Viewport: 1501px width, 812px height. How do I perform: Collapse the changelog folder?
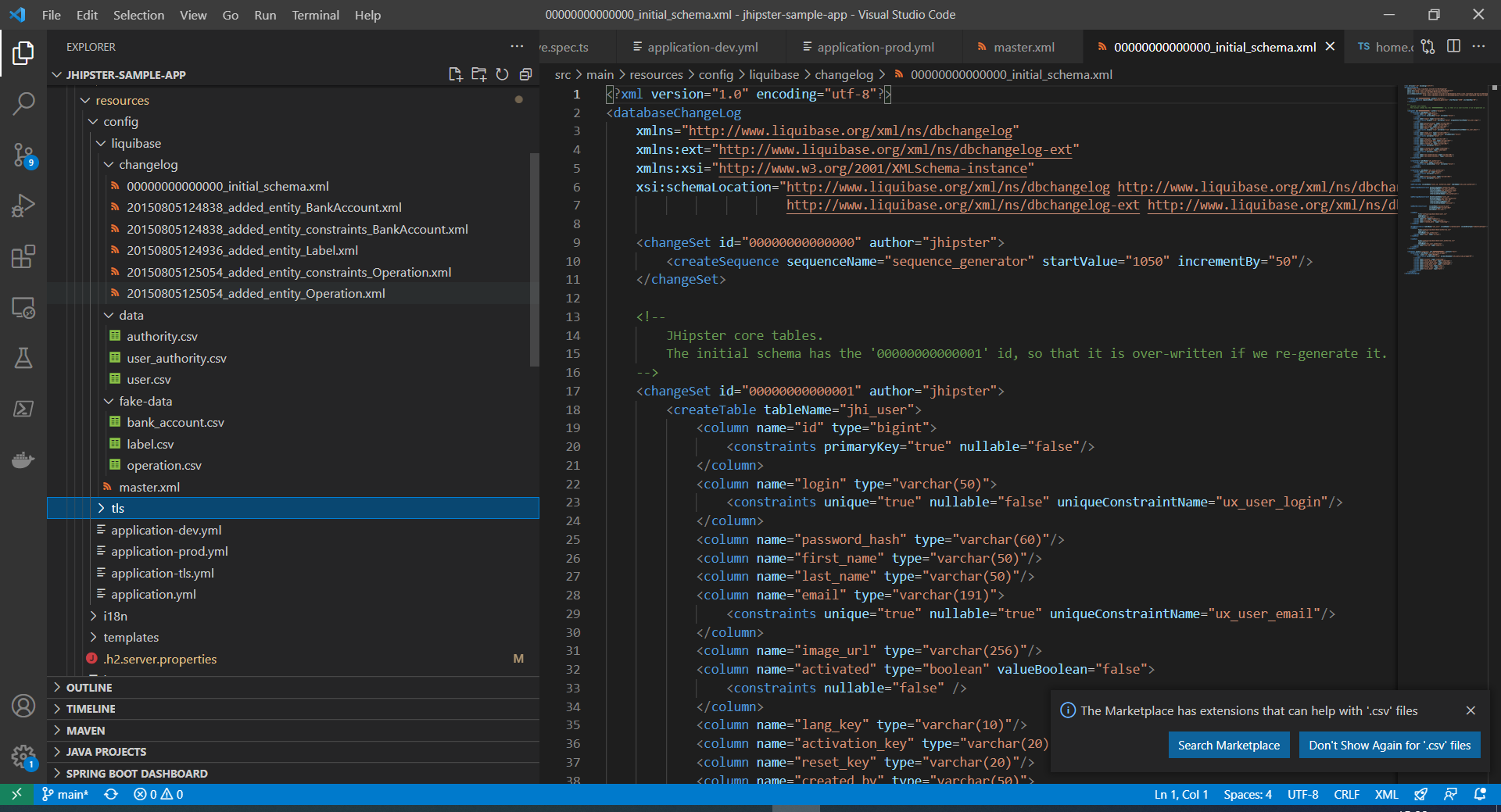click(148, 165)
